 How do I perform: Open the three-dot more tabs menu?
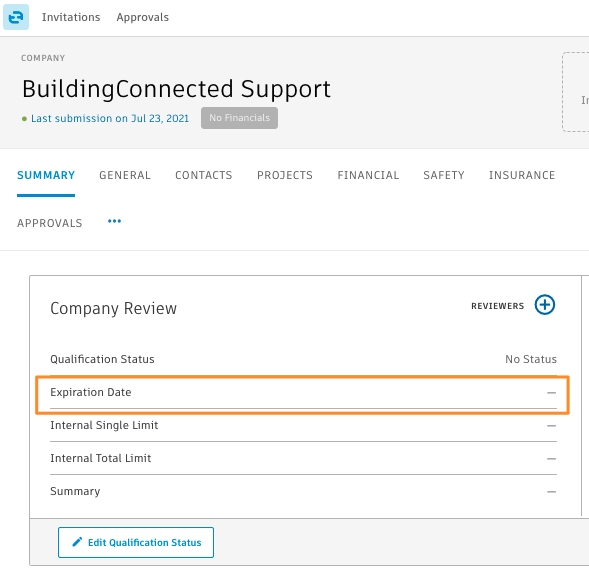[114, 221]
